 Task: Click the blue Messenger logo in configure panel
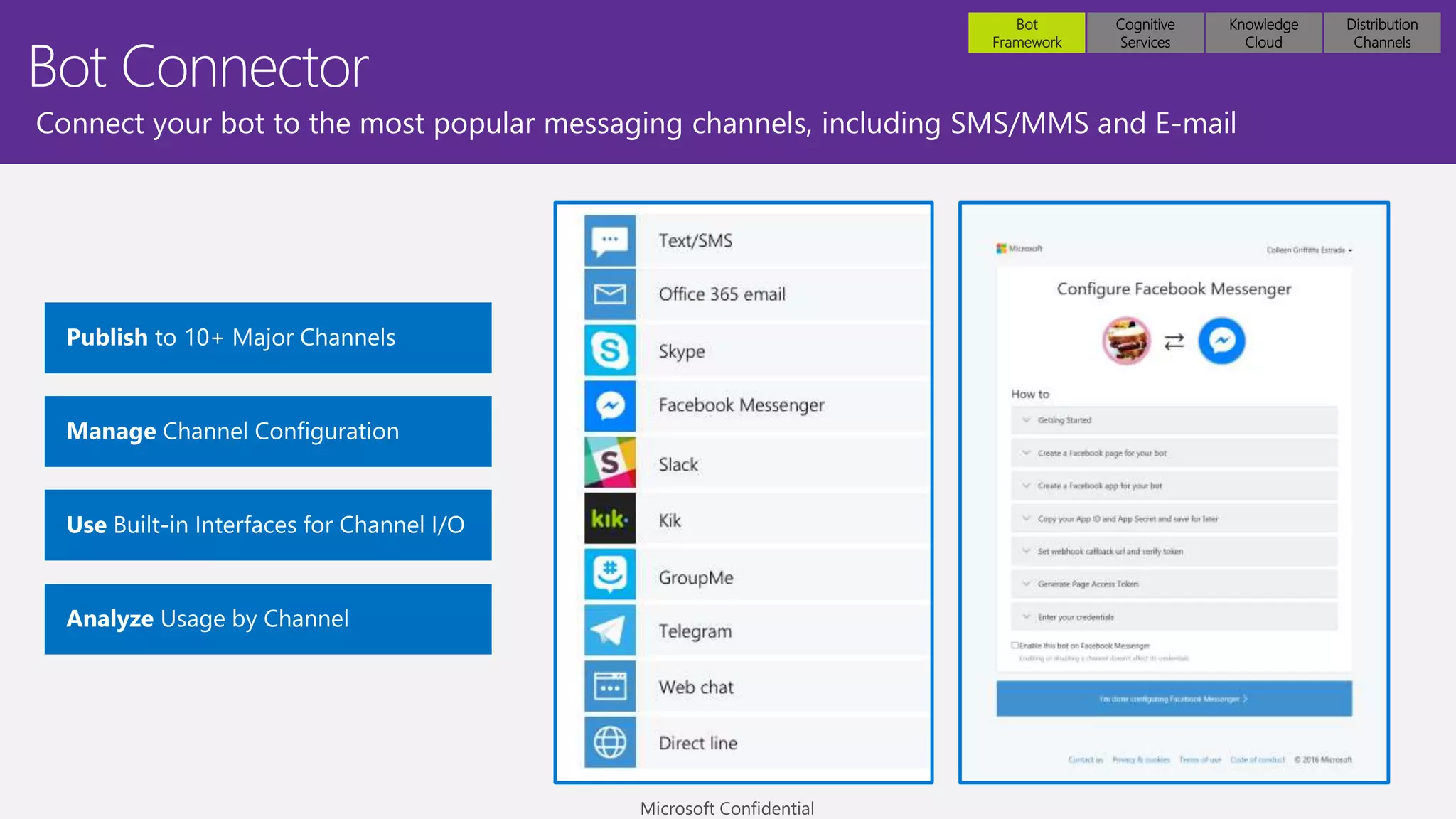tap(1221, 341)
